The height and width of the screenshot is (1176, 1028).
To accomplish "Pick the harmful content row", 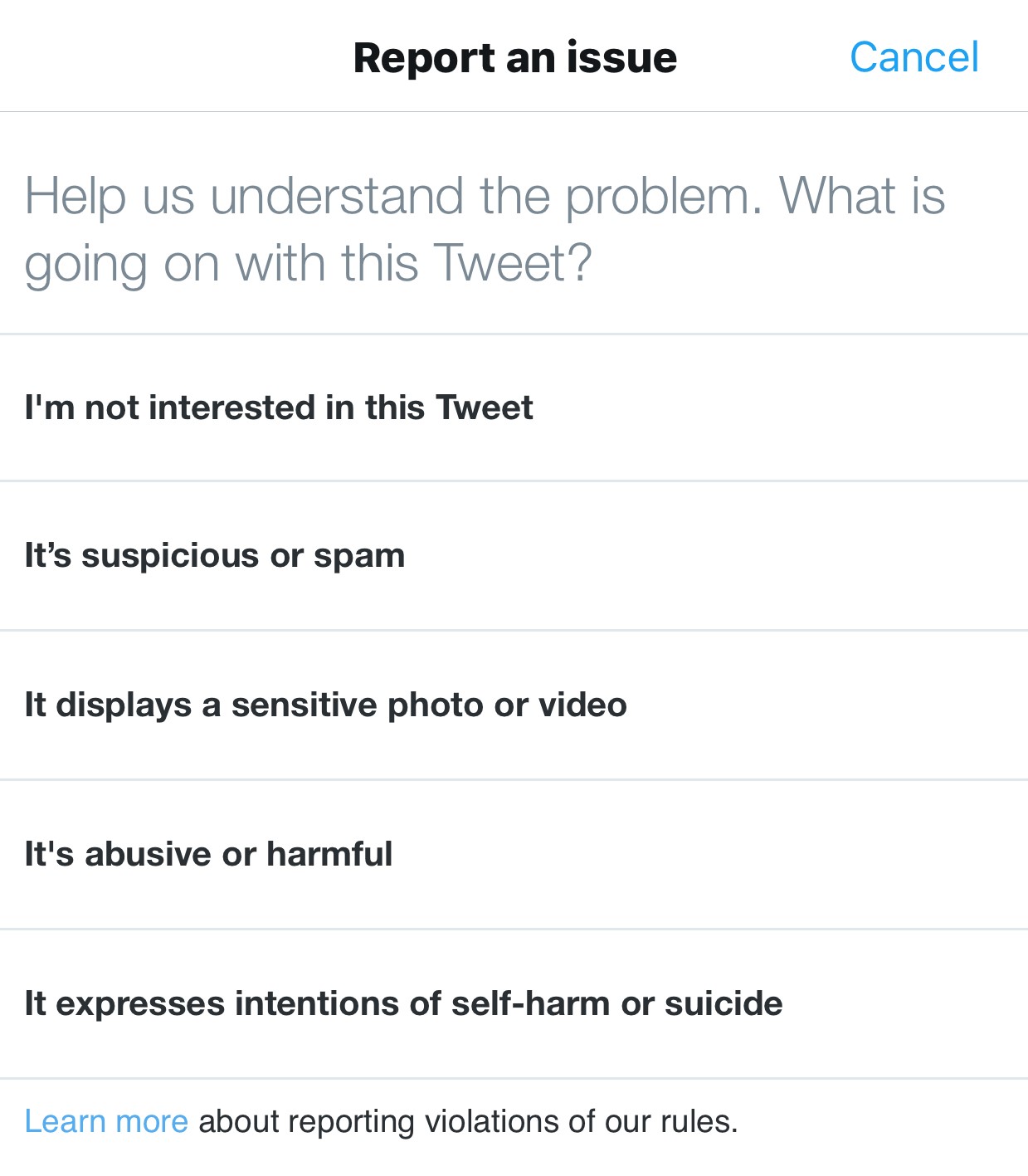I will click(x=208, y=854).
